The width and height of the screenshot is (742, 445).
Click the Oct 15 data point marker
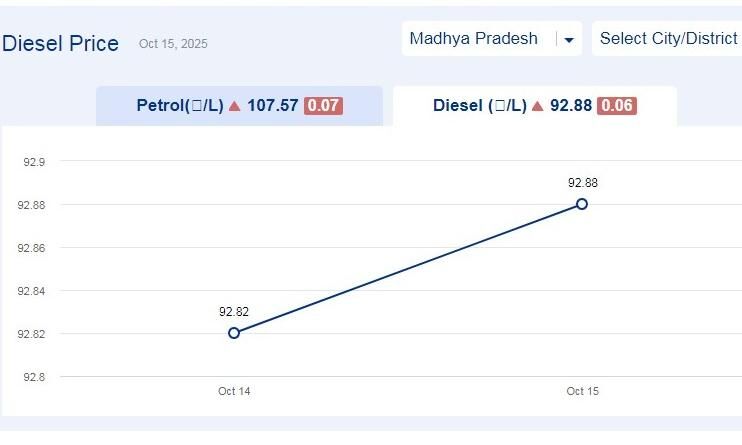coord(582,204)
